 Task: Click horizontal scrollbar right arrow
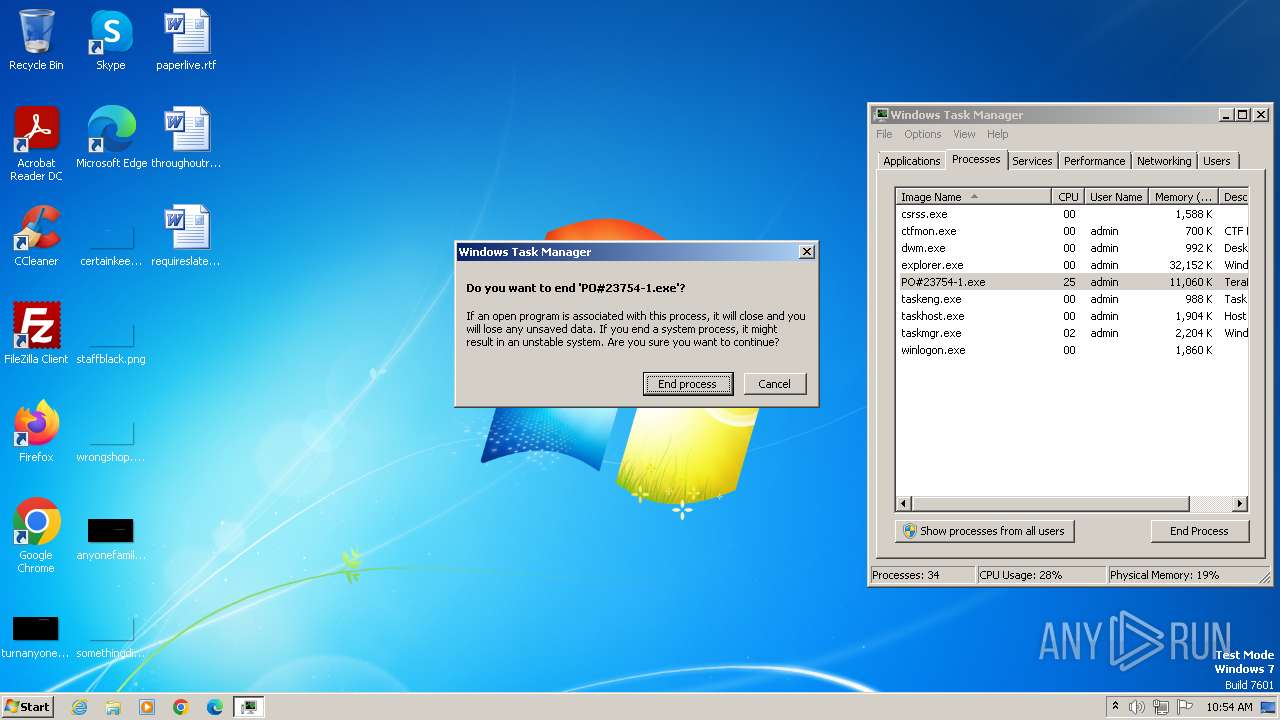click(x=1240, y=504)
